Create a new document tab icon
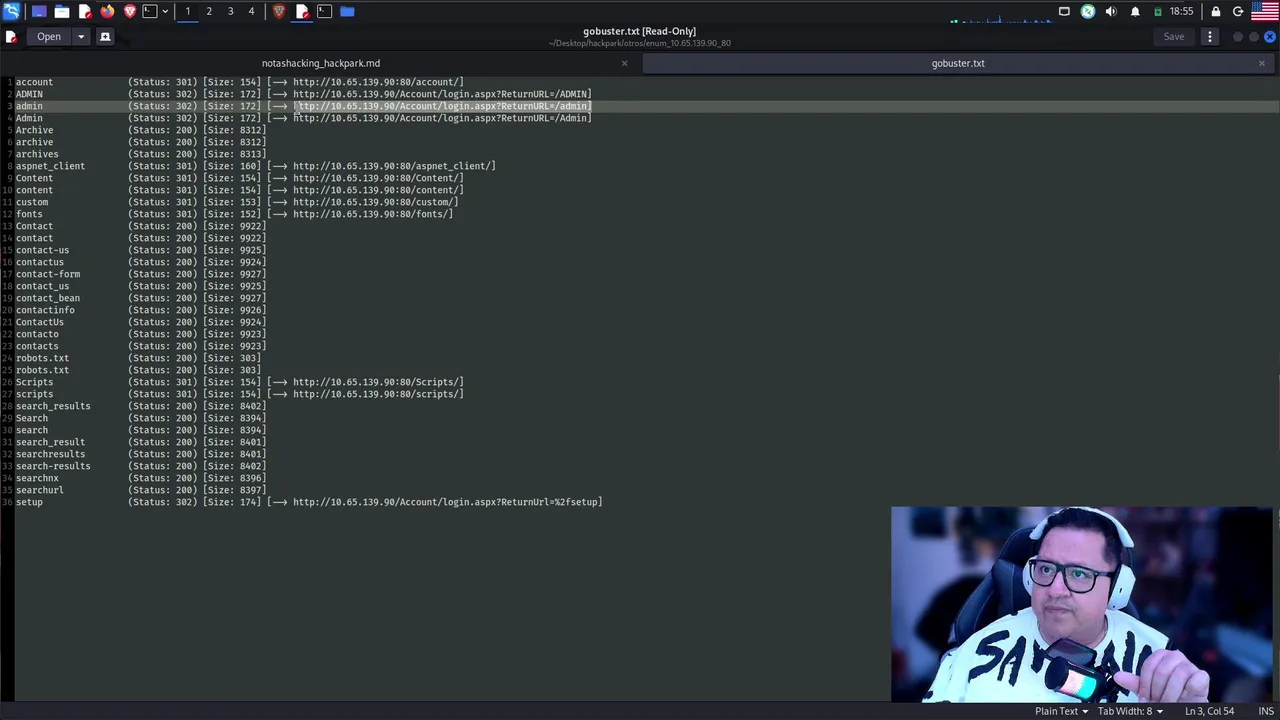The image size is (1280, 720). pyautogui.click(x=105, y=37)
